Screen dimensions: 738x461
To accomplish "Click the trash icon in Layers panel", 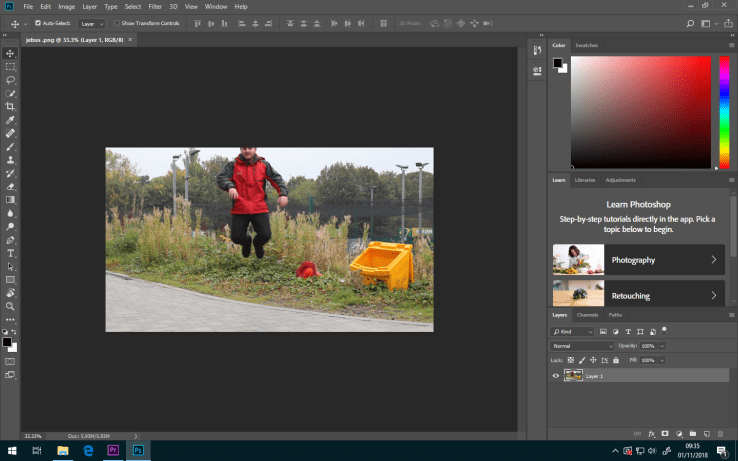I will tap(720, 433).
